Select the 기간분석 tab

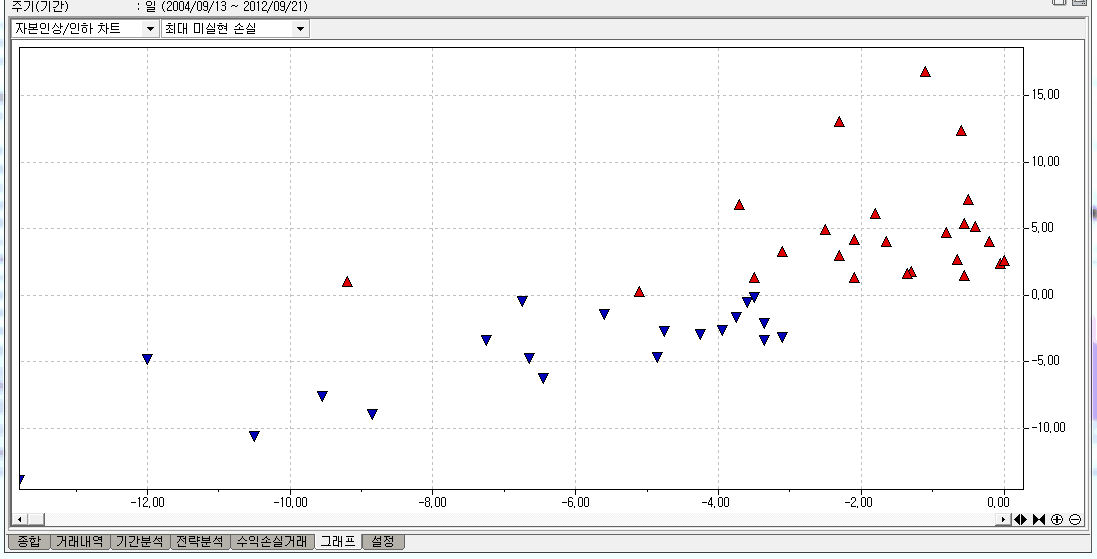click(139, 542)
